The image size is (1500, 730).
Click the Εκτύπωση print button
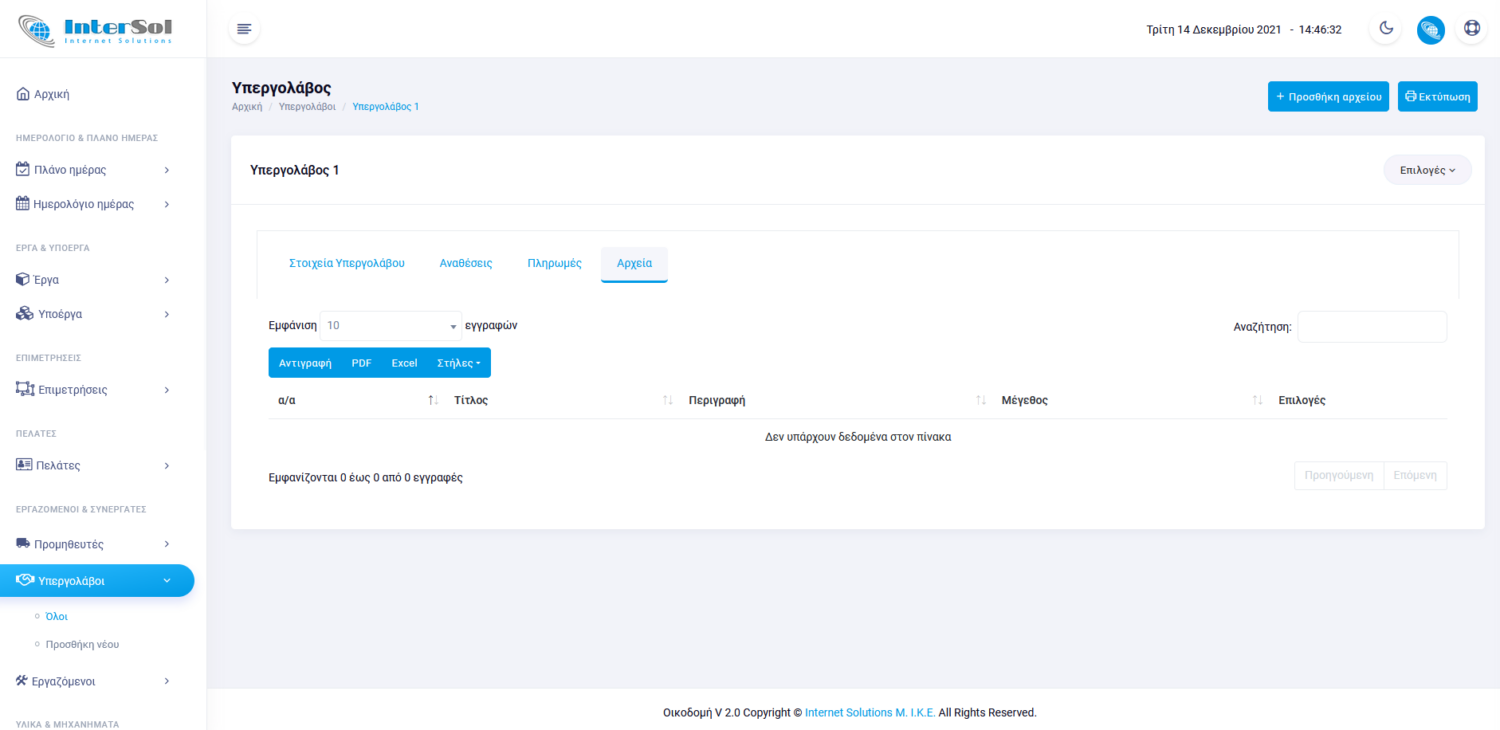(x=1437, y=97)
